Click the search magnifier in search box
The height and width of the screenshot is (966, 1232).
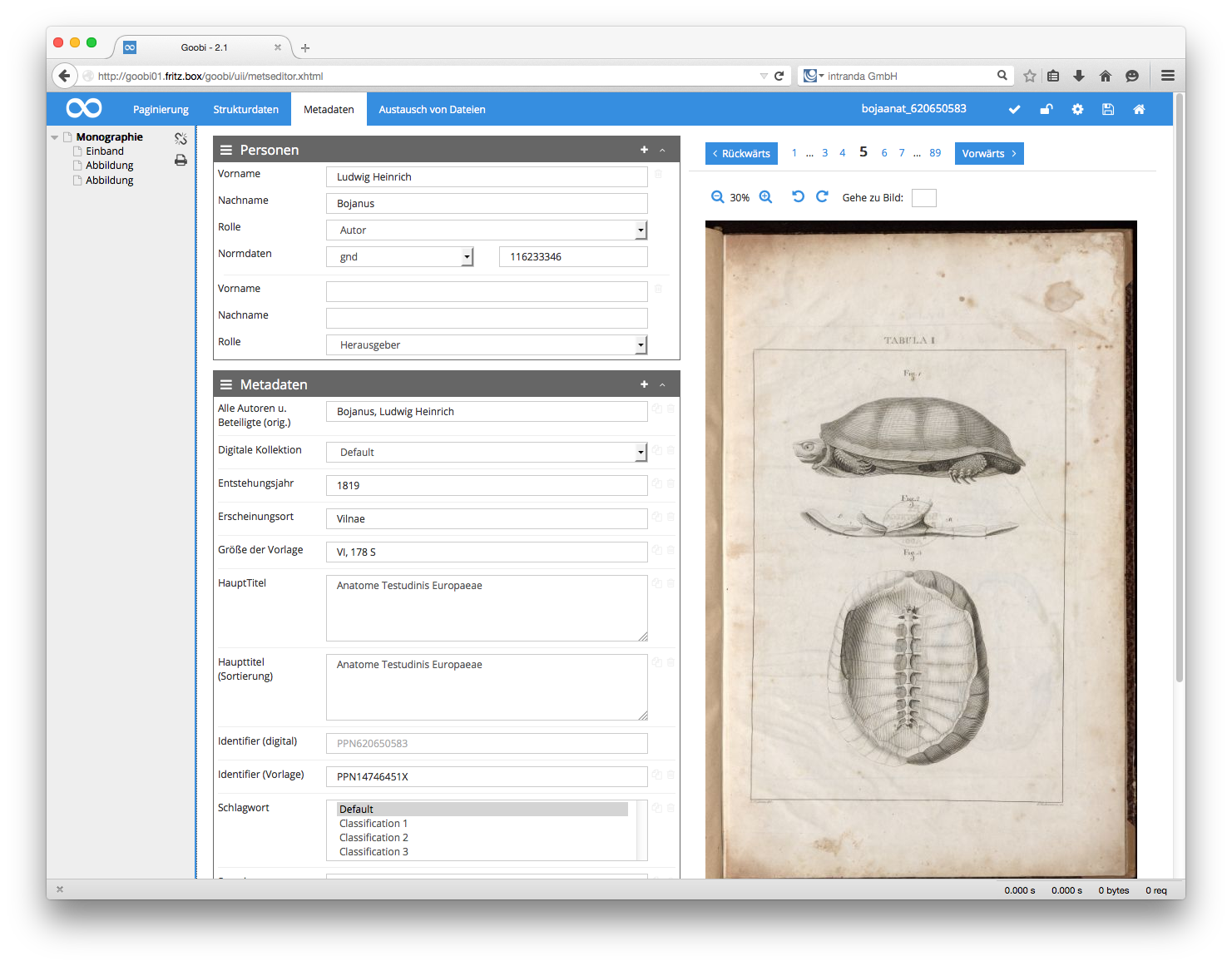(1002, 75)
